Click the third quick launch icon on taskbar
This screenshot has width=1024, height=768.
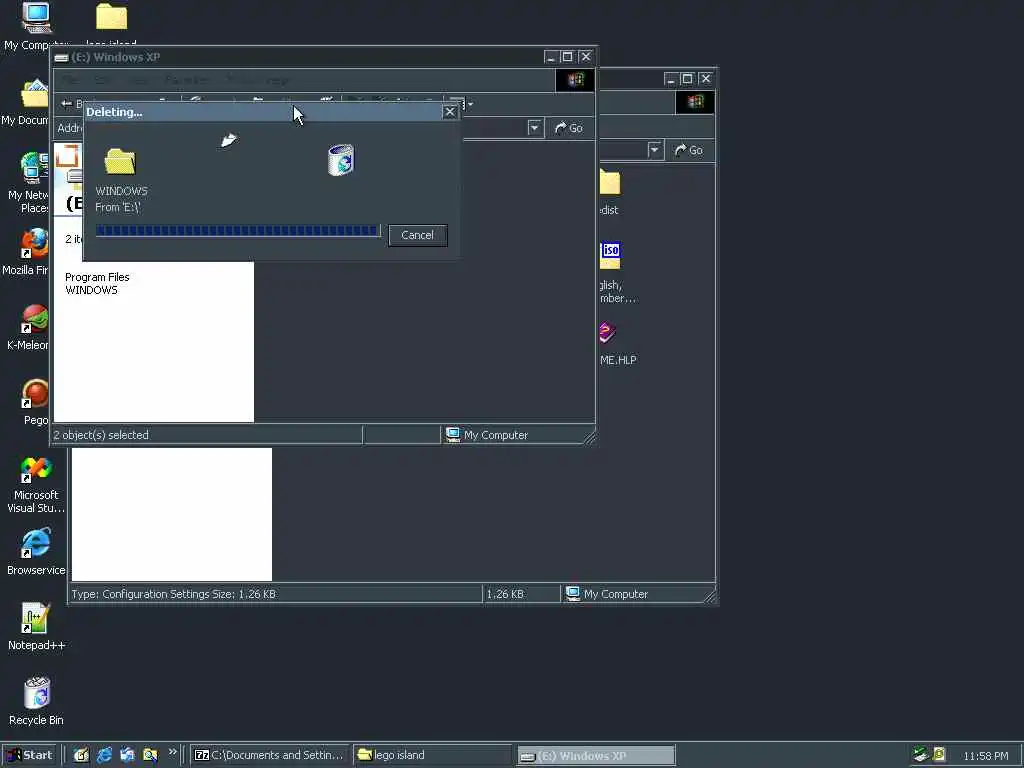(x=127, y=755)
